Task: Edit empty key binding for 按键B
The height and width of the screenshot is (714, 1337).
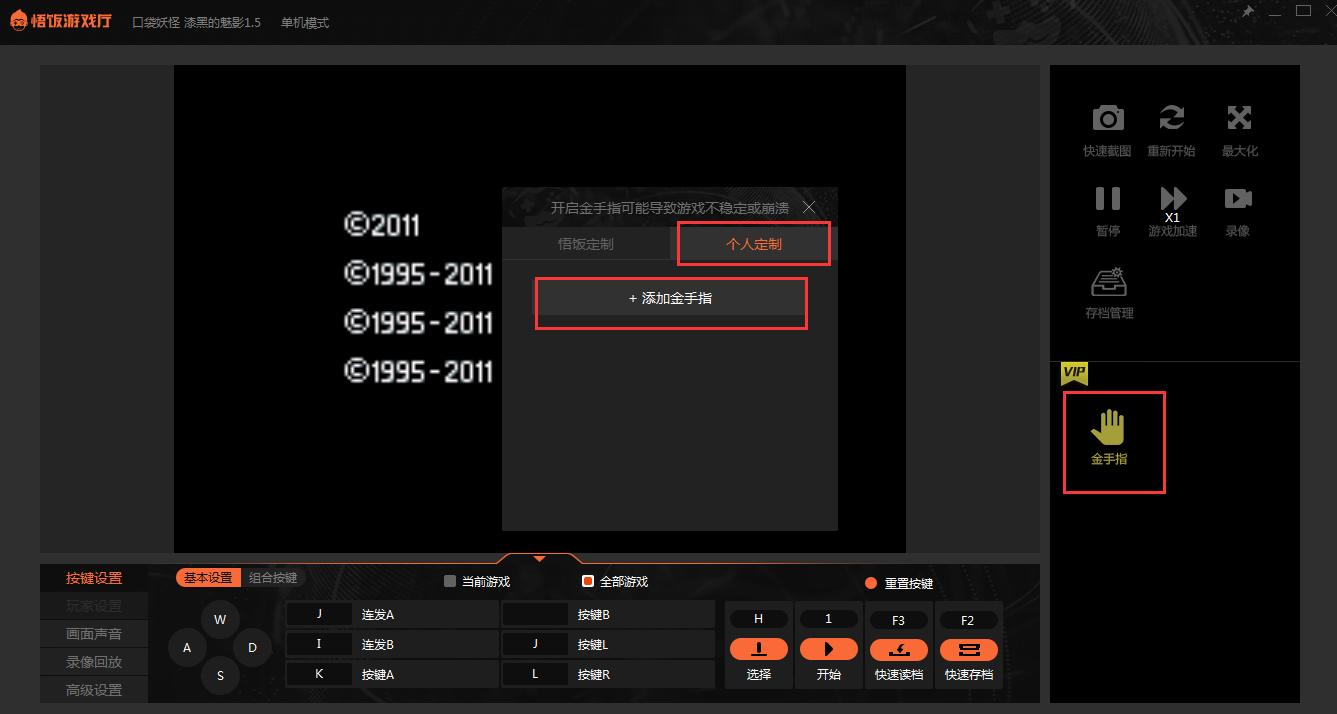Action: point(535,614)
